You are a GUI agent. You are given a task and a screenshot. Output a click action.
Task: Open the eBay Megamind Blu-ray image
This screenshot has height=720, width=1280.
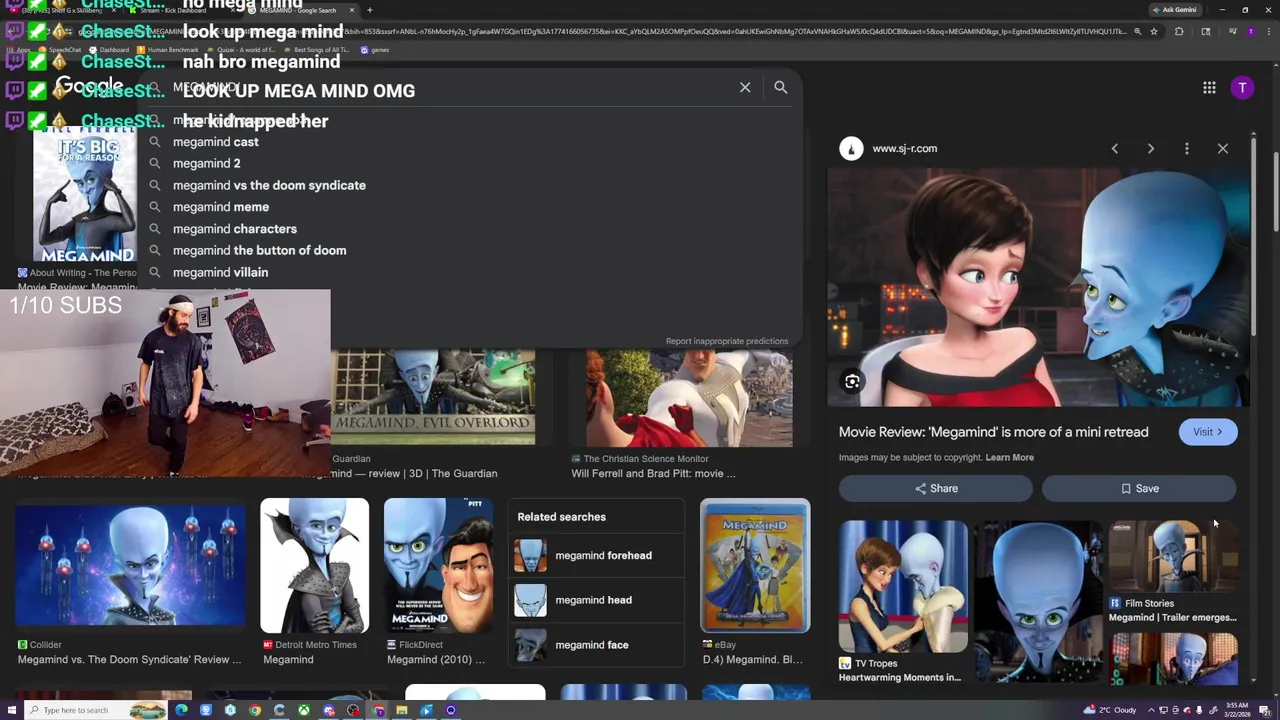(755, 566)
